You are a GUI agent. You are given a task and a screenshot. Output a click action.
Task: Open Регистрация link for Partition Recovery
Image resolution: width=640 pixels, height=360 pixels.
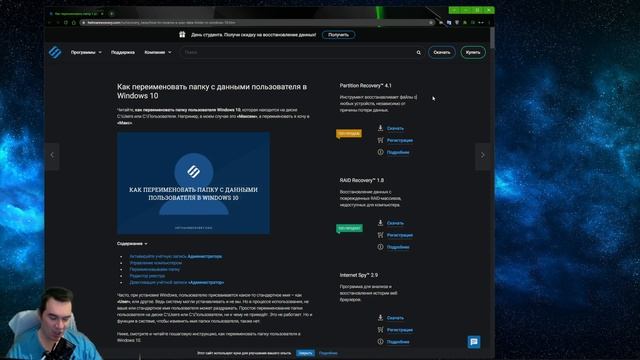pyautogui.click(x=400, y=140)
